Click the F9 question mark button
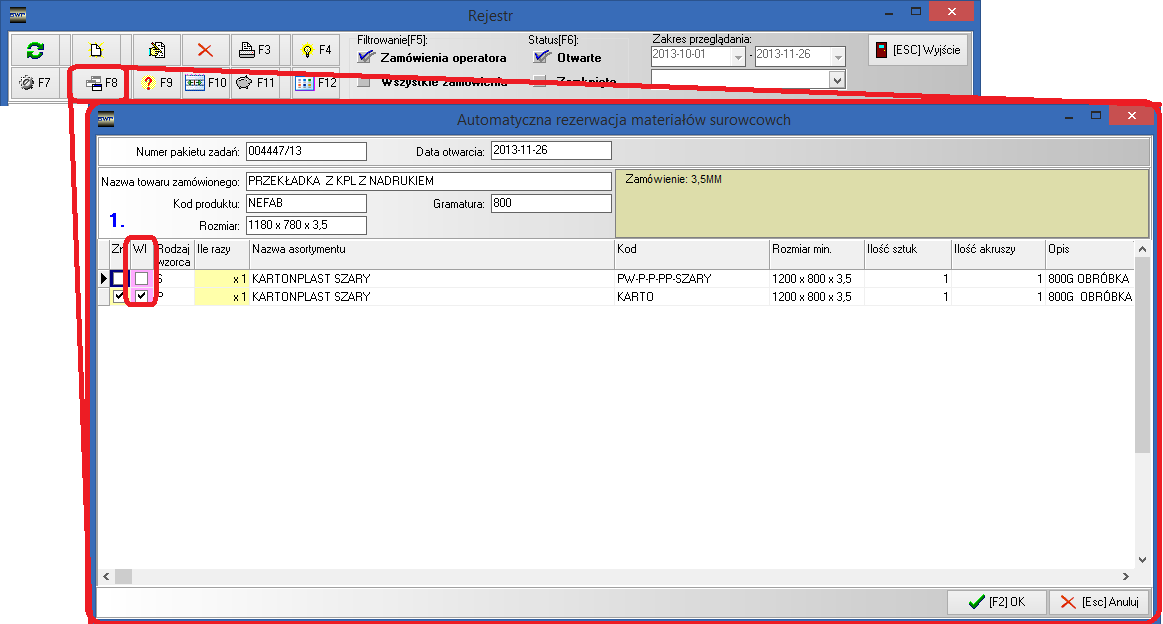Screen dimensions: 1163x624 point(155,84)
